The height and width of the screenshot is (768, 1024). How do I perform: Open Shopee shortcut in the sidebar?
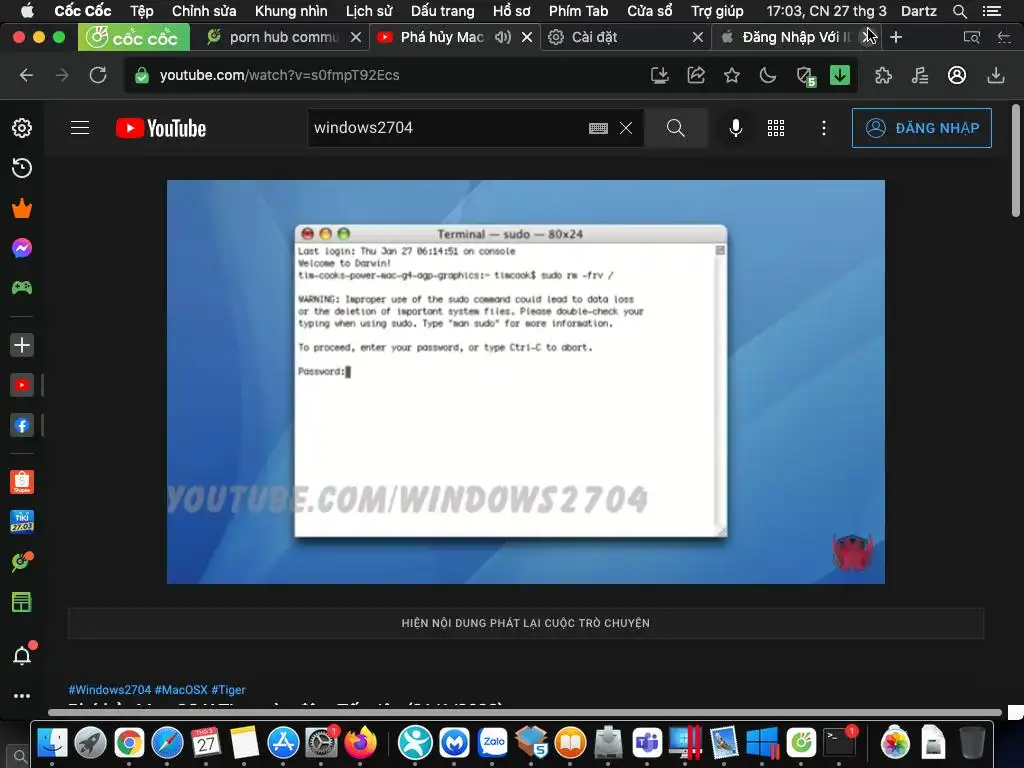pos(22,482)
